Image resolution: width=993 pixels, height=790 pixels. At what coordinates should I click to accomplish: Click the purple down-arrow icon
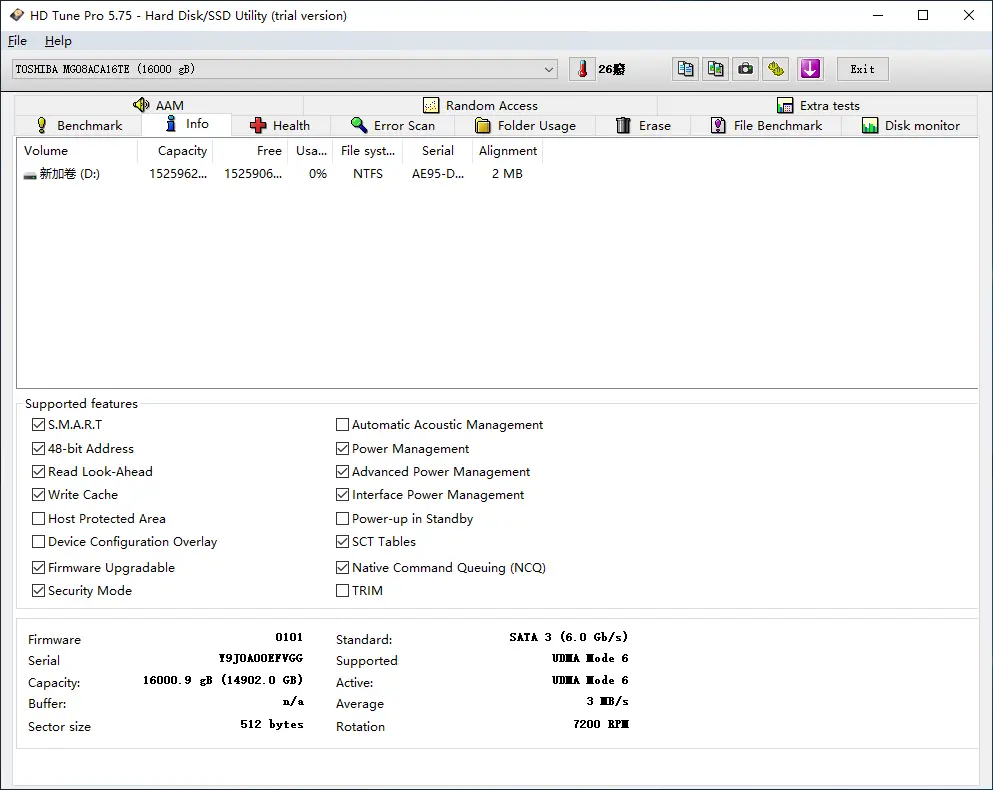click(810, 69)
